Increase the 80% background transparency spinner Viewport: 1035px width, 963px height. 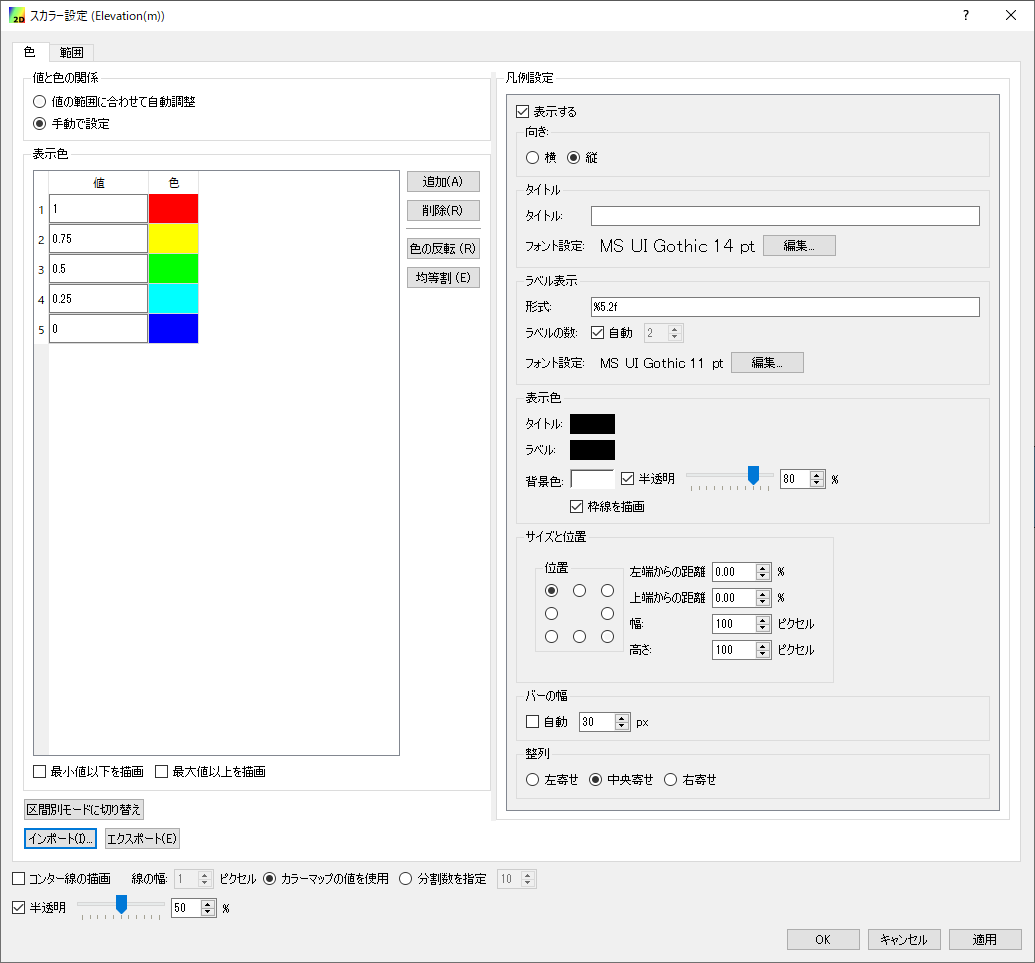tap(817, 475)
